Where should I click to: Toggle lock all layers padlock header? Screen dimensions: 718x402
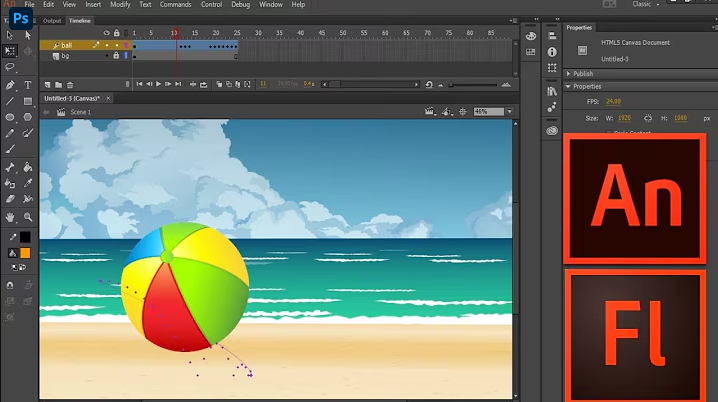tap(117, 33)
